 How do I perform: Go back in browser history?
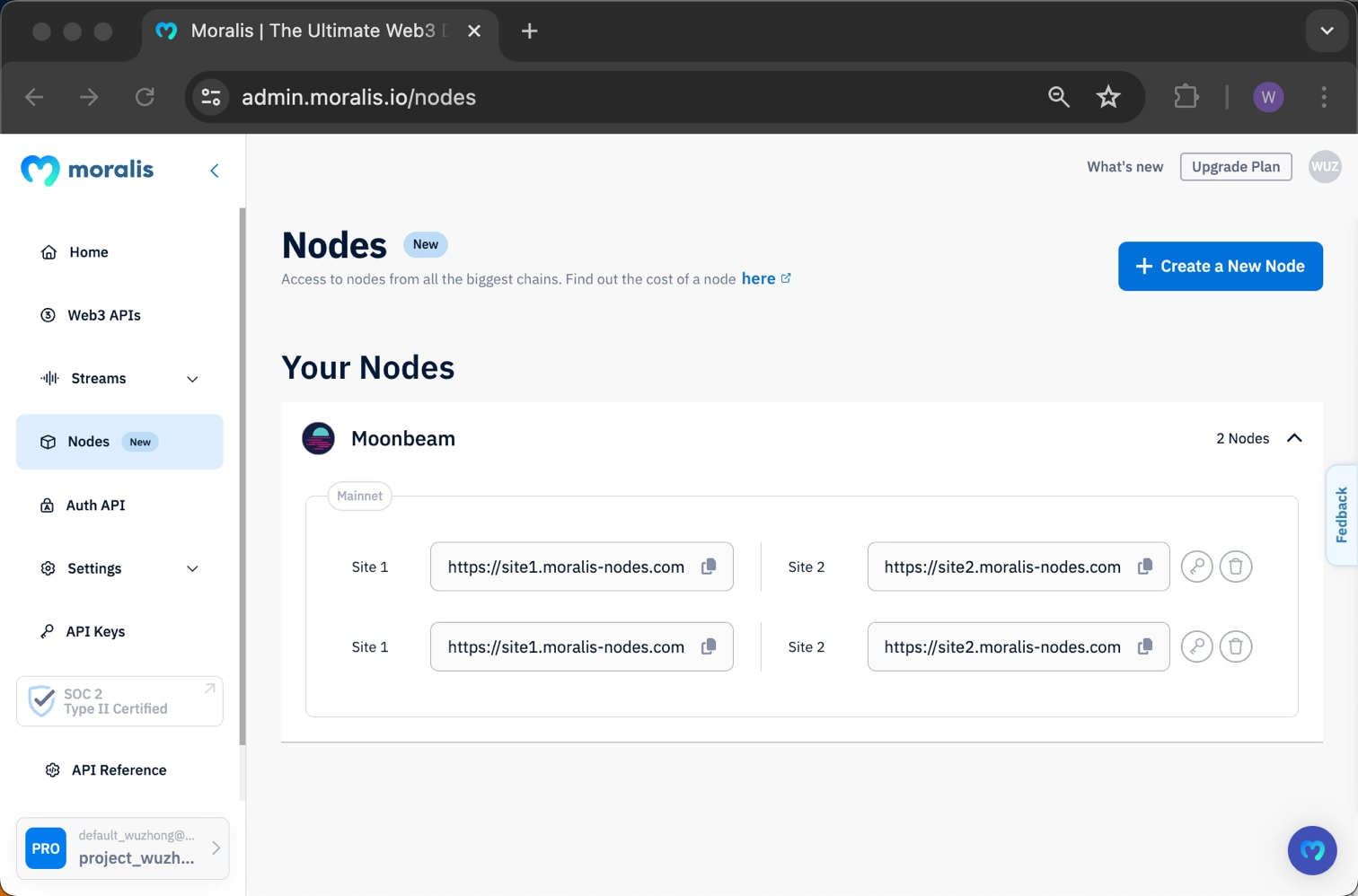(34, 97)
